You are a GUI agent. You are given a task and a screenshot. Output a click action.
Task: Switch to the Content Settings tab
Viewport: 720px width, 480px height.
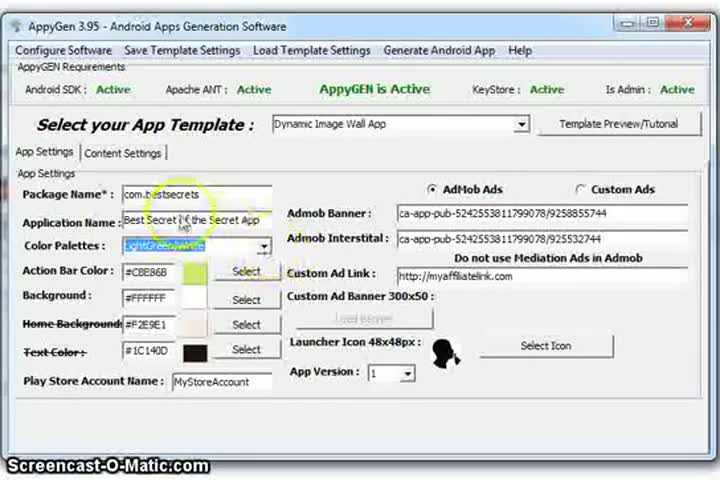[123, 153]
